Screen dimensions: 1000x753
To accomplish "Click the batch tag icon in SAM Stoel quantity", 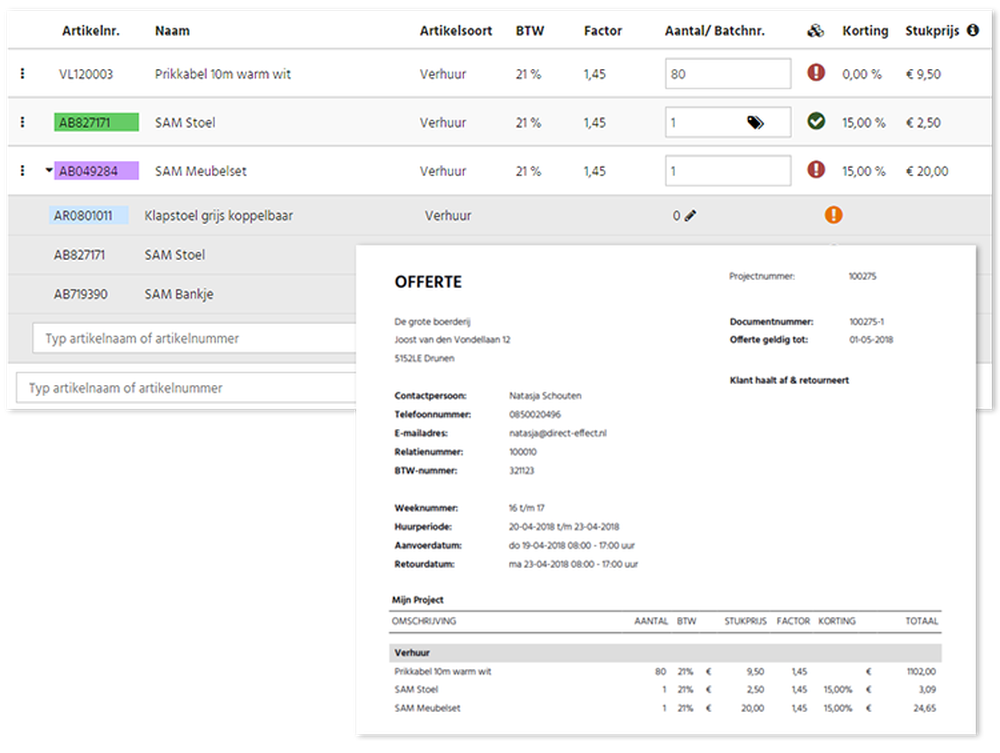I will 755,122.
